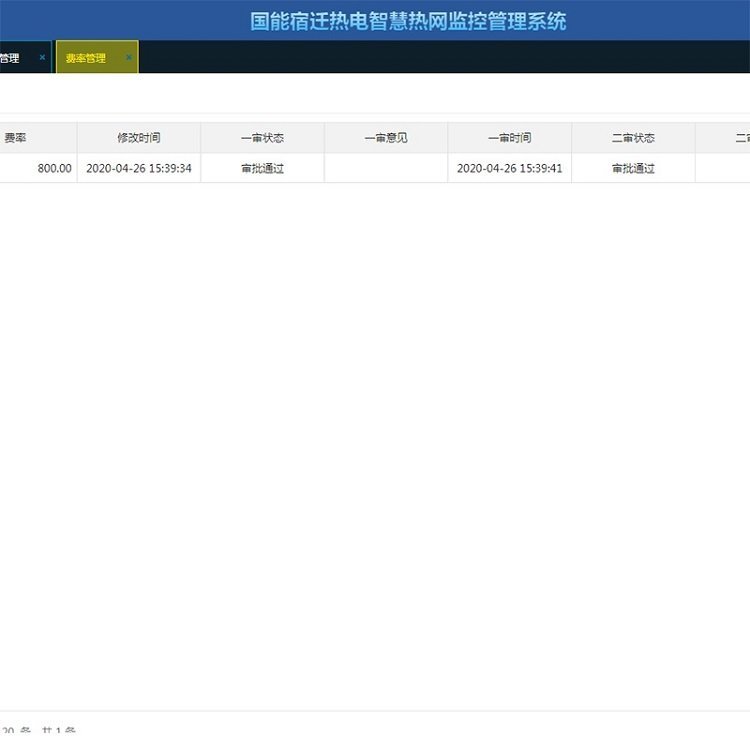Close the 费率管理 tab

click(128, 58)
